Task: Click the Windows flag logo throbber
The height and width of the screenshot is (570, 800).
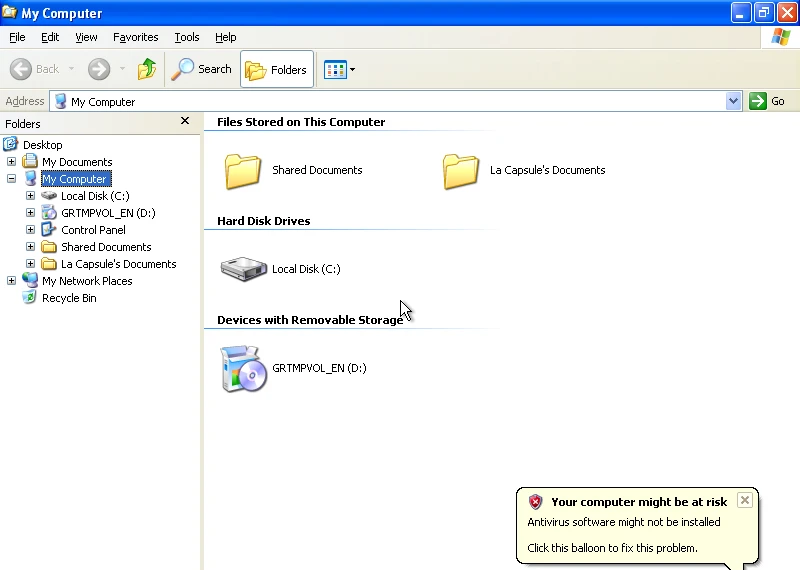Action: tap(781, 37)
